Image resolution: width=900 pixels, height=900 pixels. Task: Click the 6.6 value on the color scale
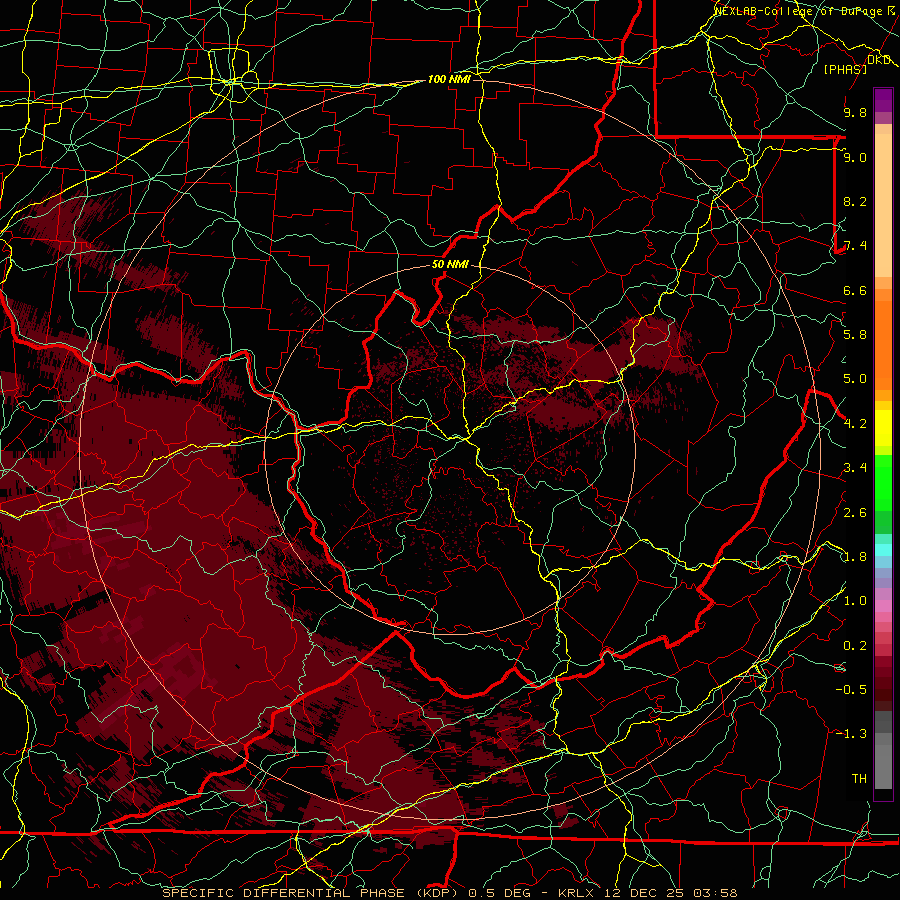[855, 290]
